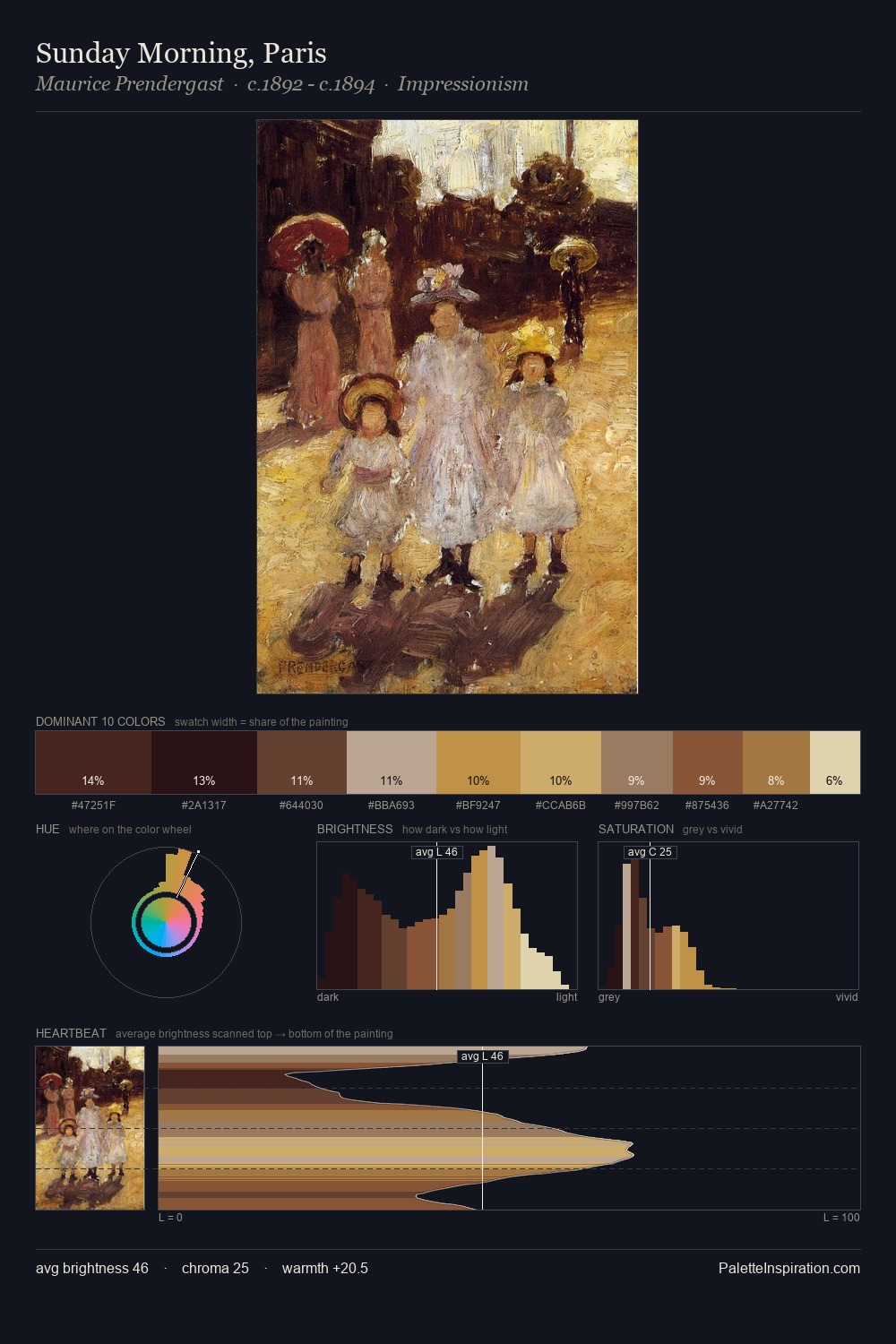This screenshot has width=896, height=1344.
Task: Select the 11% beige swatch #BBA693
Action: (x=392, y=762)
